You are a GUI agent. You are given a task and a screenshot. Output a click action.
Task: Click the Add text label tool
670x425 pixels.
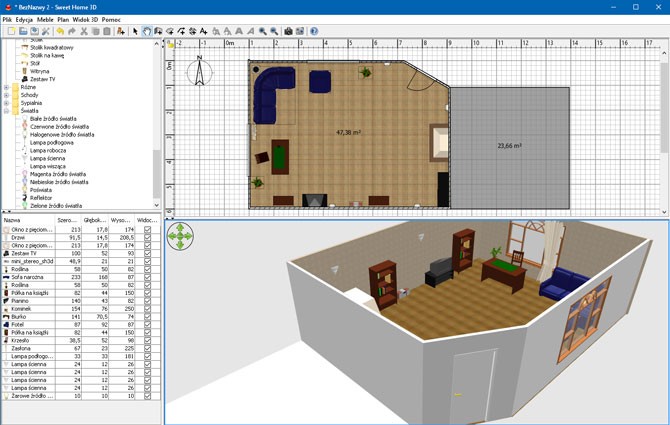click(x=203, y=31)
